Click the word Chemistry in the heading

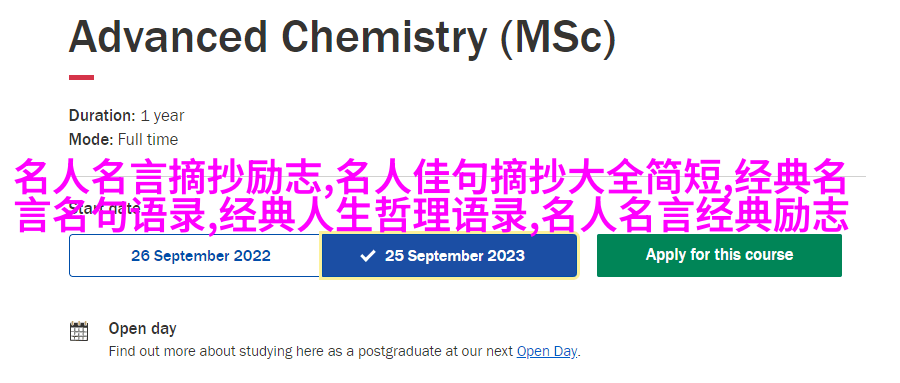tap(384, 37)
